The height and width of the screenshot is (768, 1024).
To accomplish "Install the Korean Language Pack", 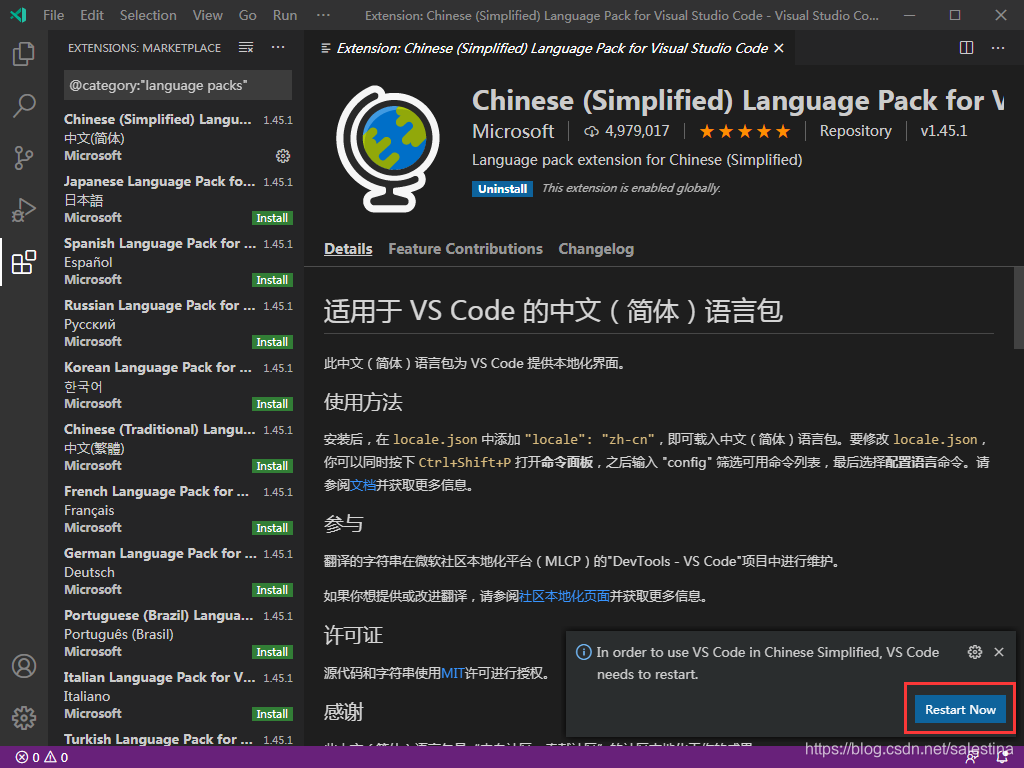I will pyautogui.click(x=272, y=404).
